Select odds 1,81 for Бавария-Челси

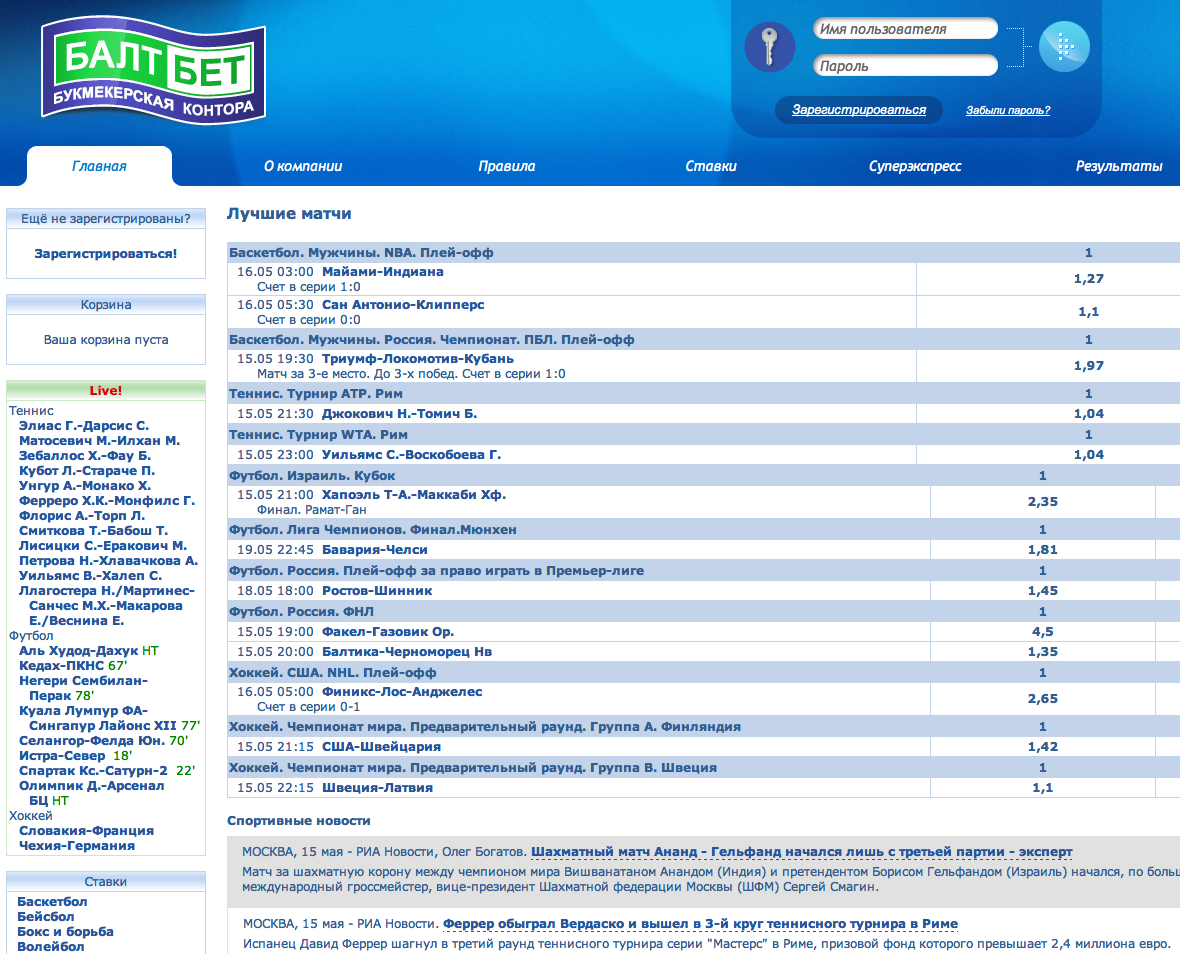pyautogui.click(x=1042, y=550)
